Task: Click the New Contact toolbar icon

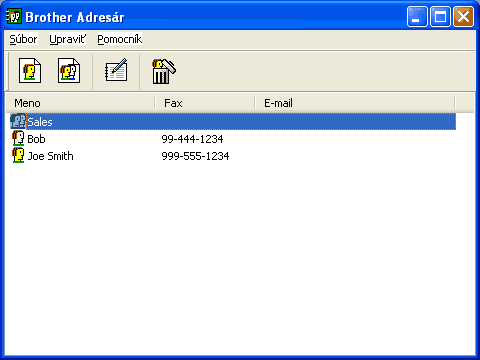Action: click(x=30, y=71)
